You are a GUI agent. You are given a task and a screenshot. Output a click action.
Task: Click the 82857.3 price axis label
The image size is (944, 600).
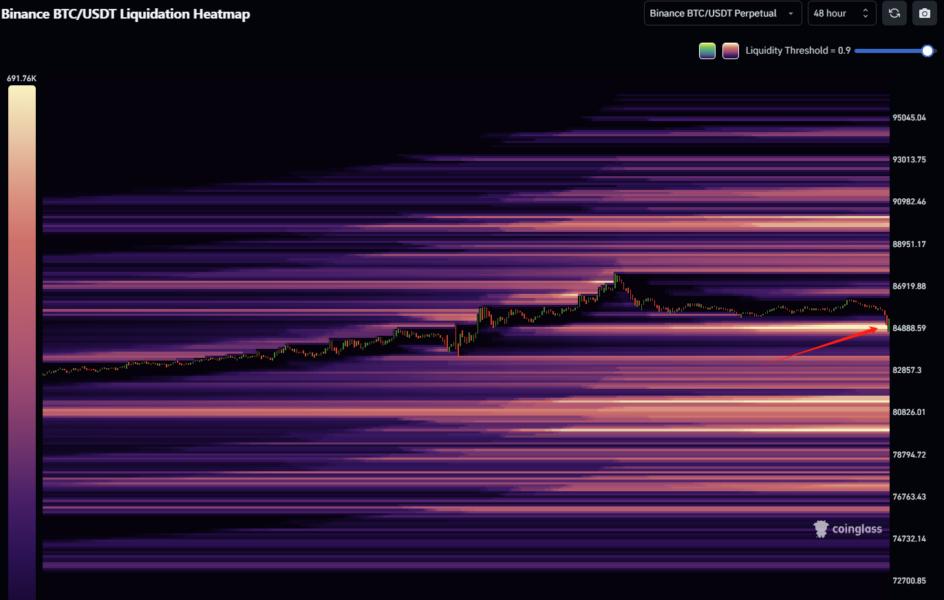(907, 370)
